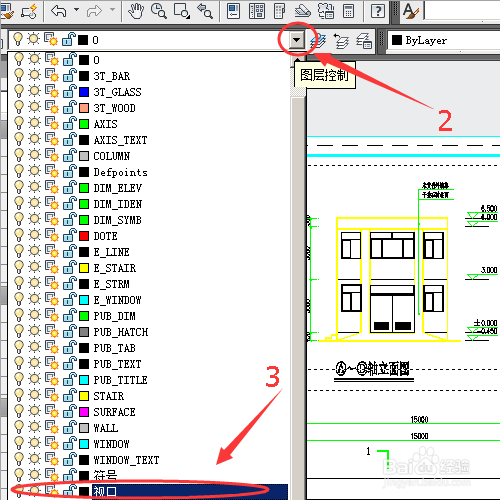The image size is (500, 500).
Task: Select layer PUB_HATCH in list
Action: pos(121,332)
